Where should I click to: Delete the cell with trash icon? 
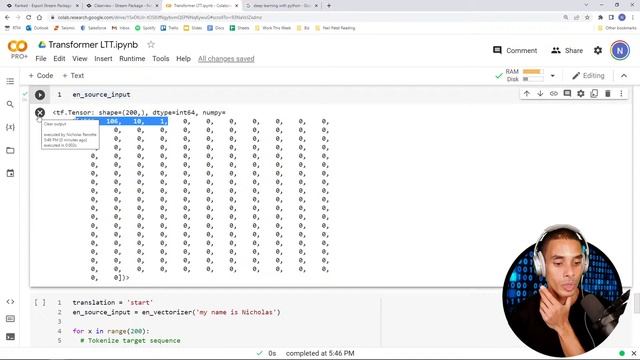point(607,93)
